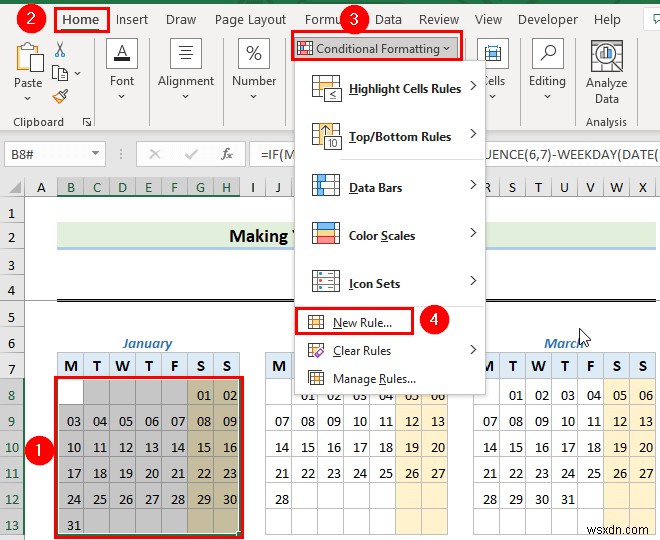Select column A header
660x540 pixels.
41,187
